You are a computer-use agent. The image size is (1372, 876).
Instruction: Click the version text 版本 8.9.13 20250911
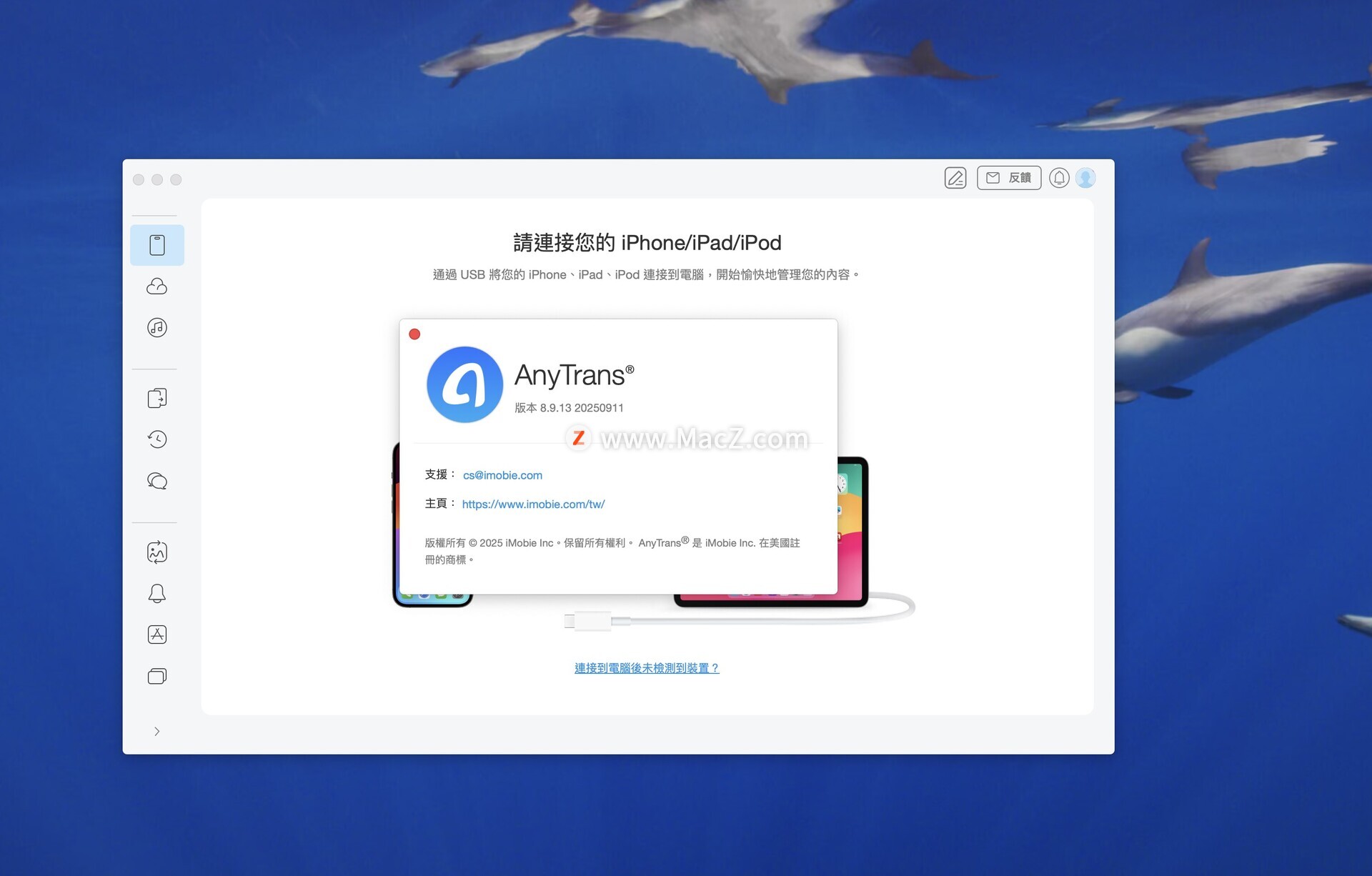569,408
